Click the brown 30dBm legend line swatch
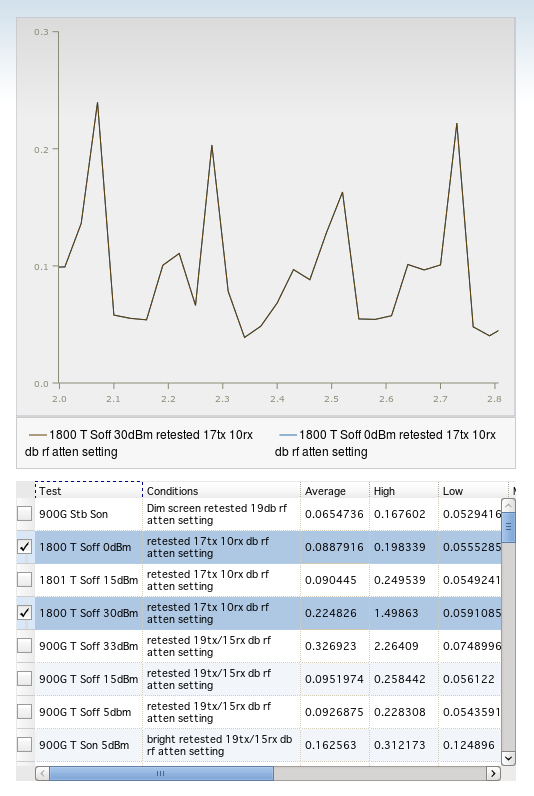Viewport: 534px width, 796px height. point(38,435)
